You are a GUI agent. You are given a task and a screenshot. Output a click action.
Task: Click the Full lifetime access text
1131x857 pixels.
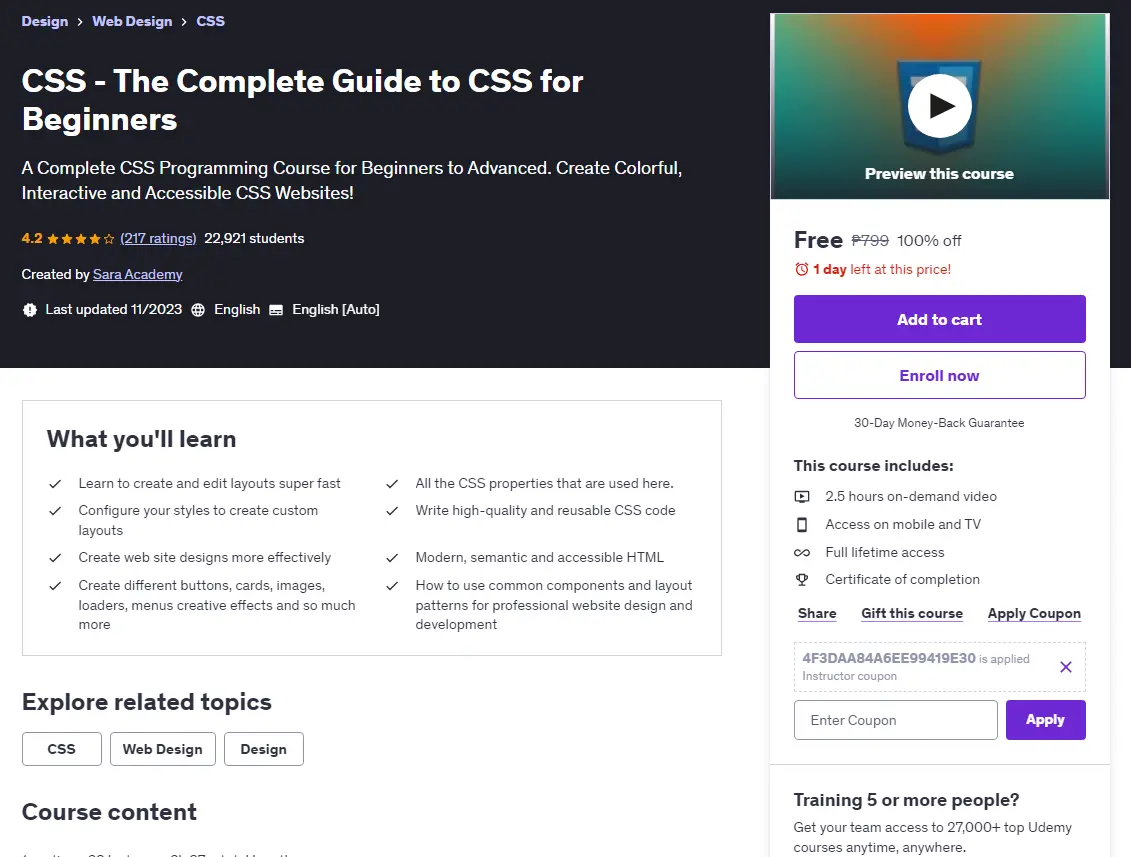tap(884, 553)
